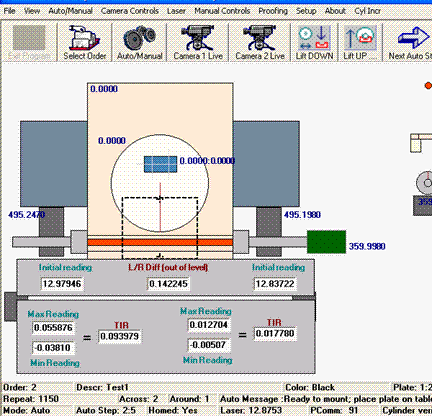The width and height of the screenshot is (432, 417).
Task: Advance with the Next Auto Step arrow
Action: [409, 42]
